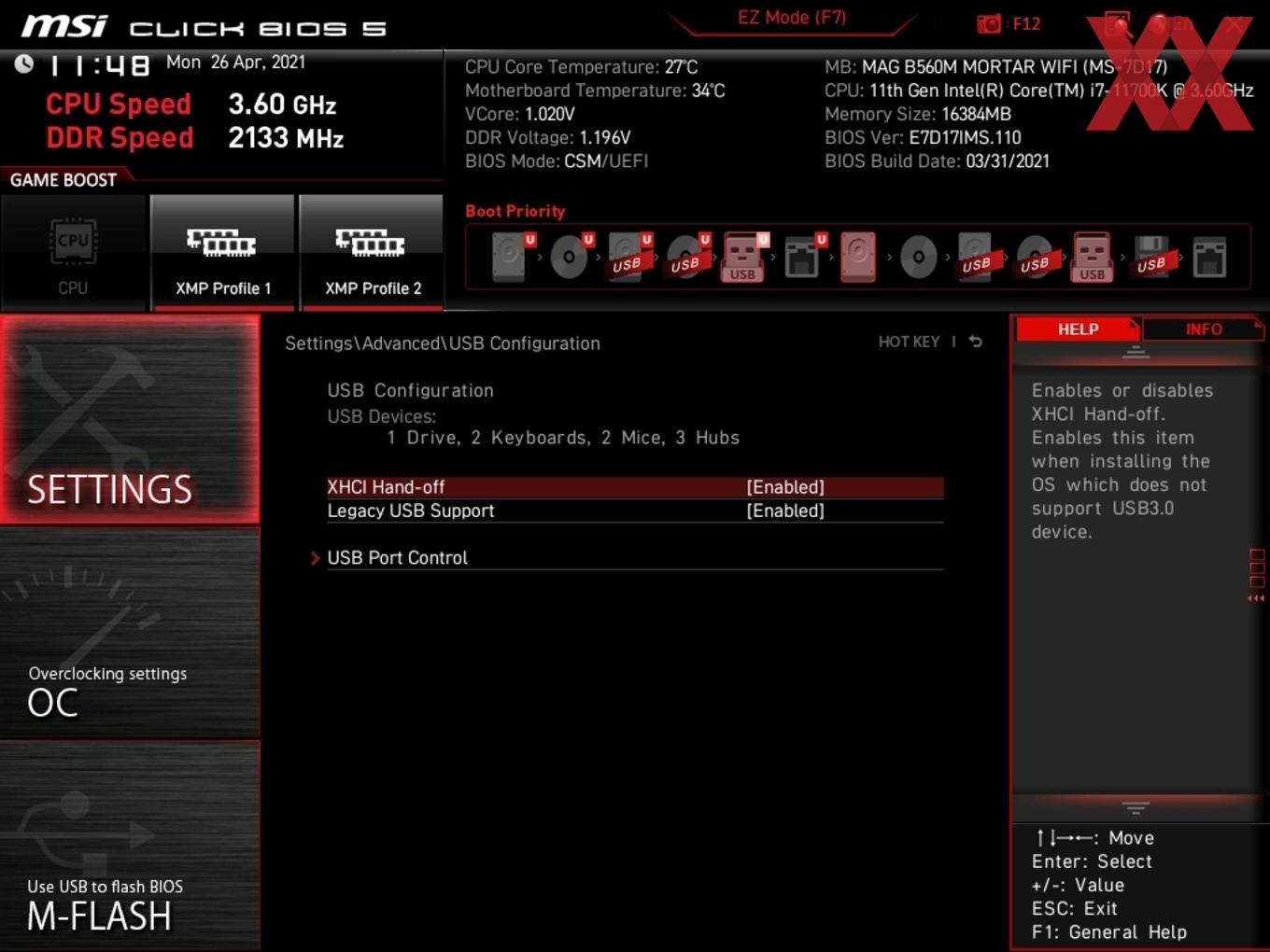
Task: Click the CPU Core Temperature 27°C text
Action: [582, 67]
